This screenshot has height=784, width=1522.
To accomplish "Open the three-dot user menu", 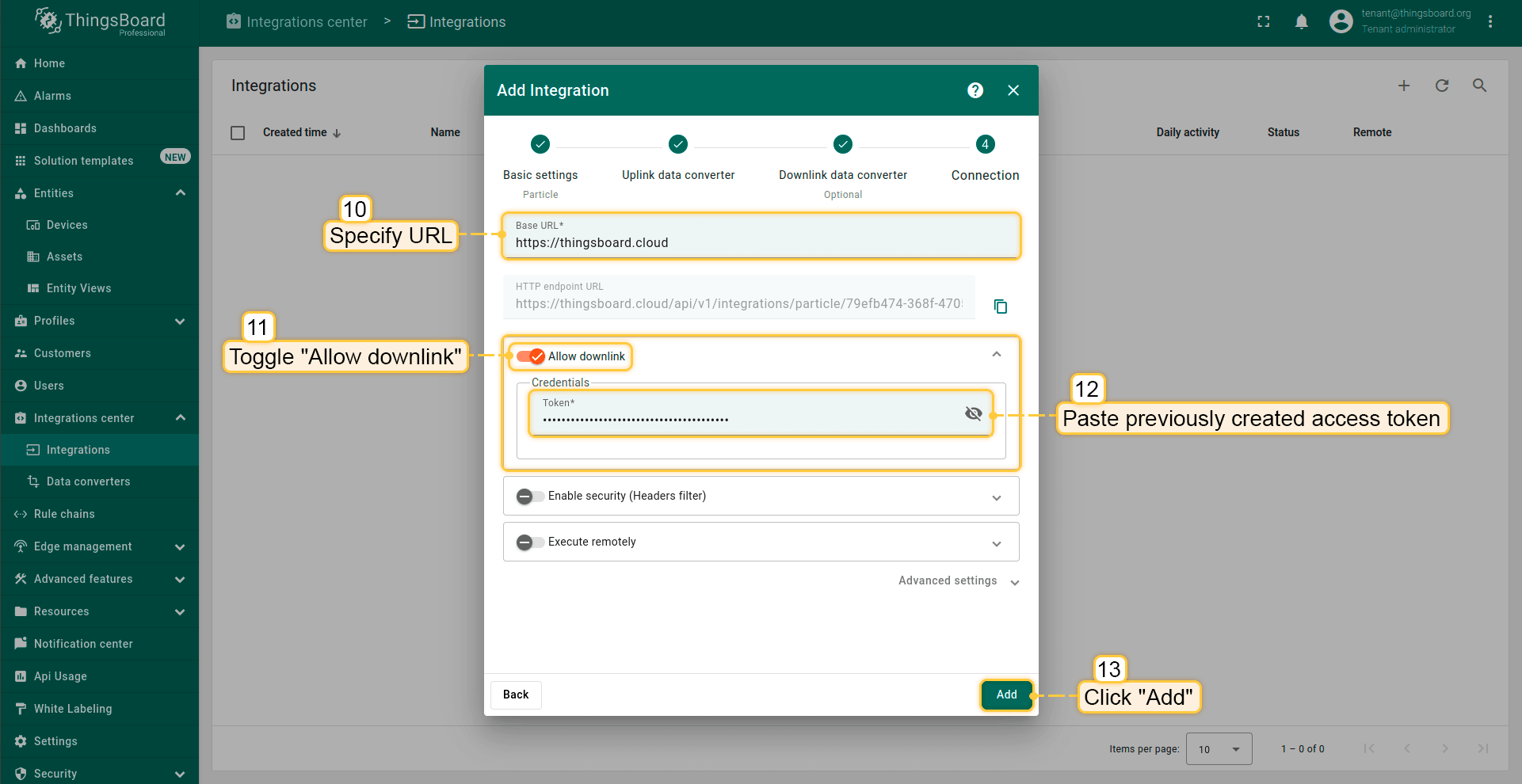I will tap(1490, 22).
